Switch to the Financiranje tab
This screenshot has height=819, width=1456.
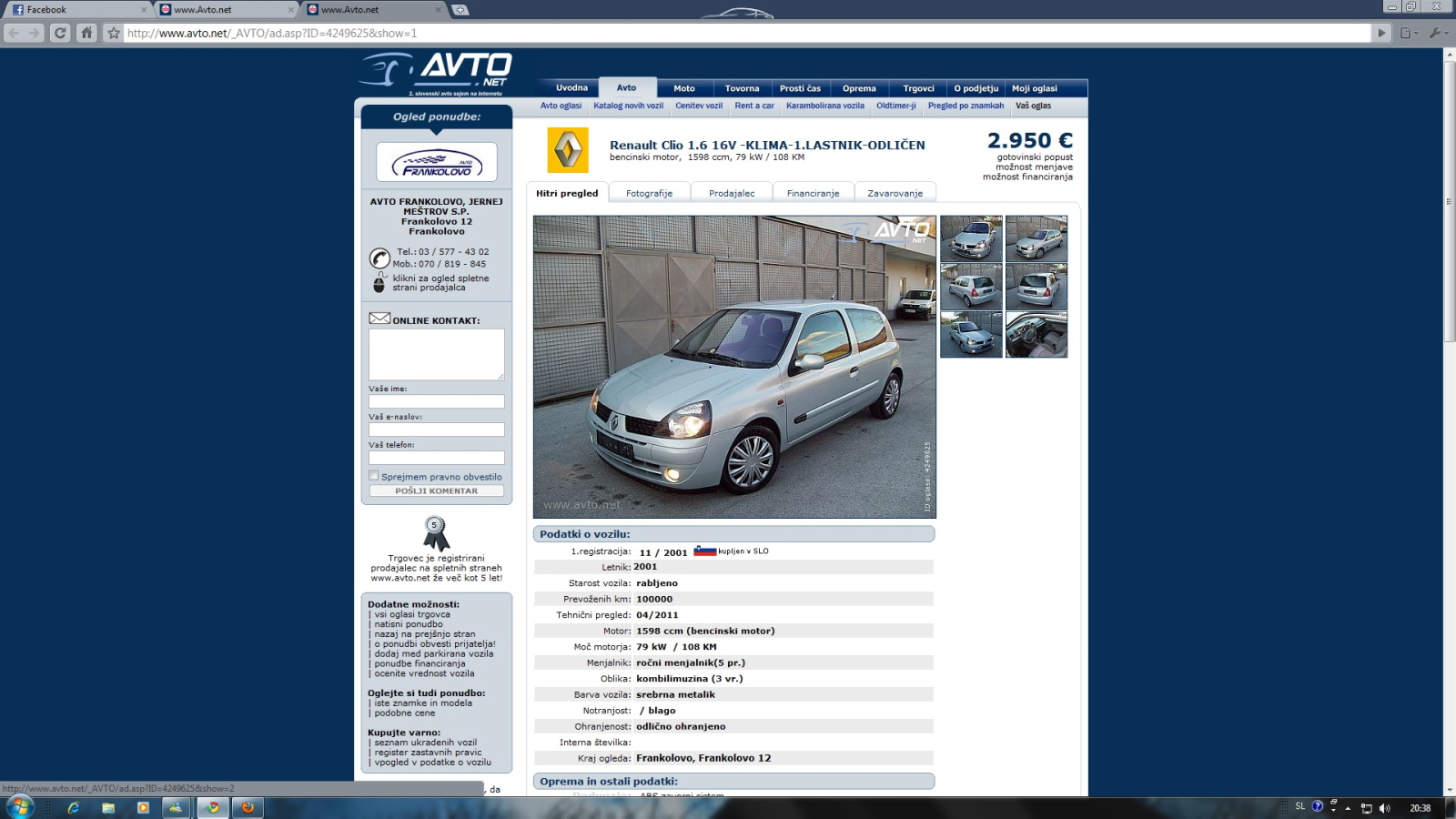click(814, 193)
